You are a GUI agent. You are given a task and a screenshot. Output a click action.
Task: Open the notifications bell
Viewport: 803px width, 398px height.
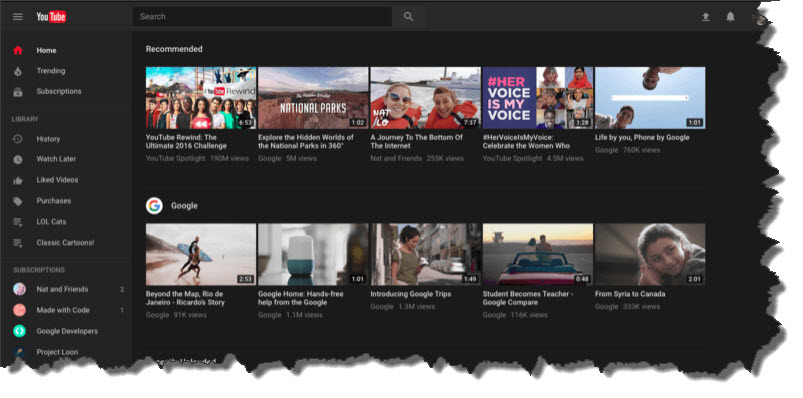point(731,17)
